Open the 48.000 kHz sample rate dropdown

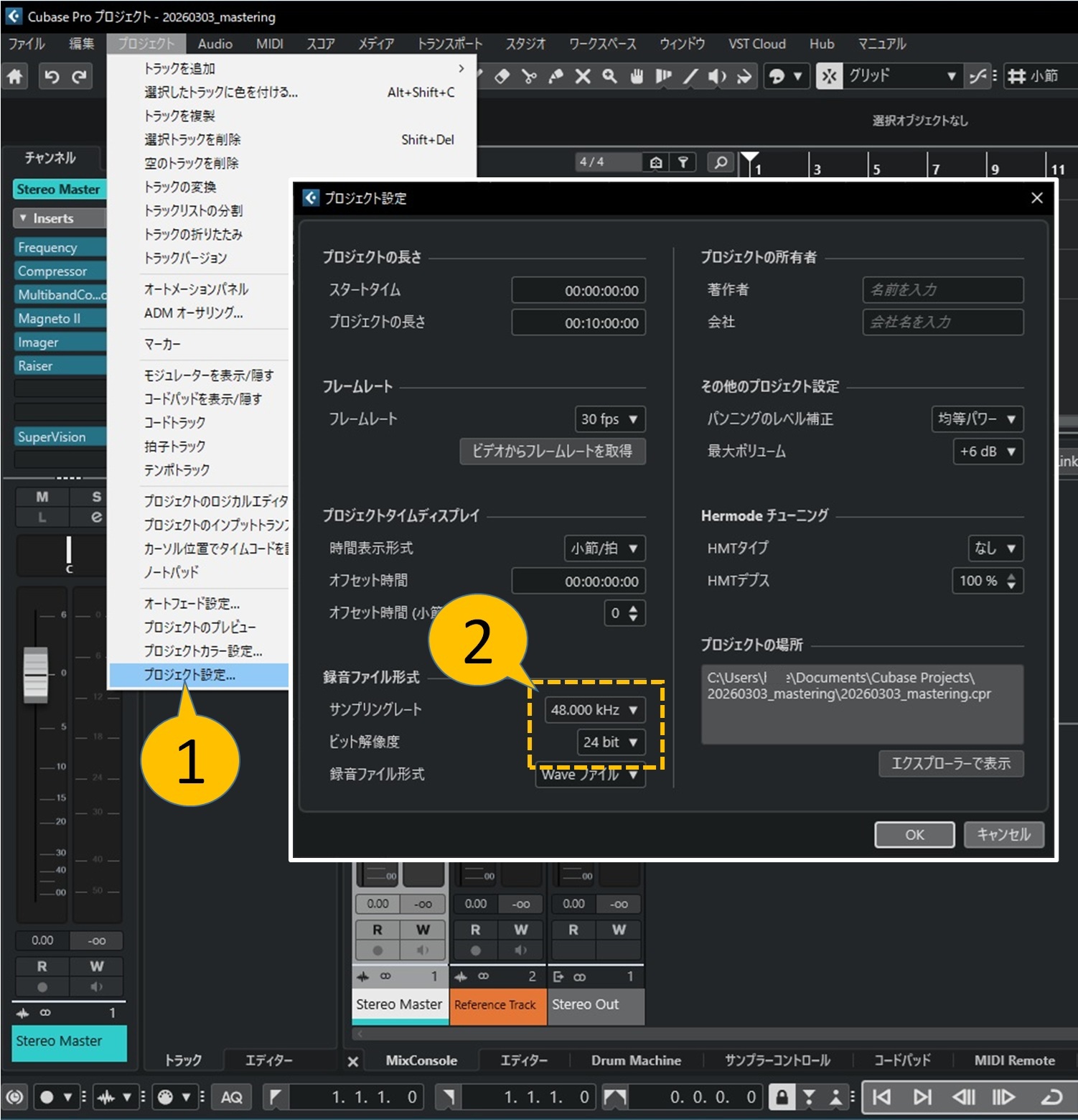tap(594, 710)
